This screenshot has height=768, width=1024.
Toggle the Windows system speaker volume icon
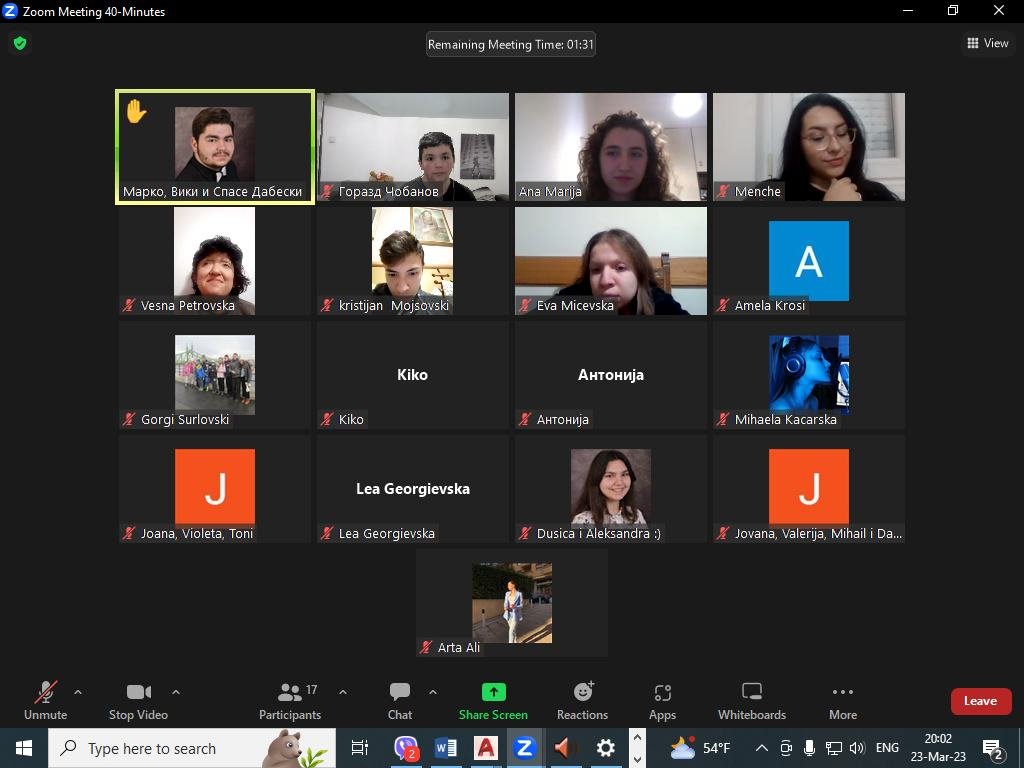(856, 748)
